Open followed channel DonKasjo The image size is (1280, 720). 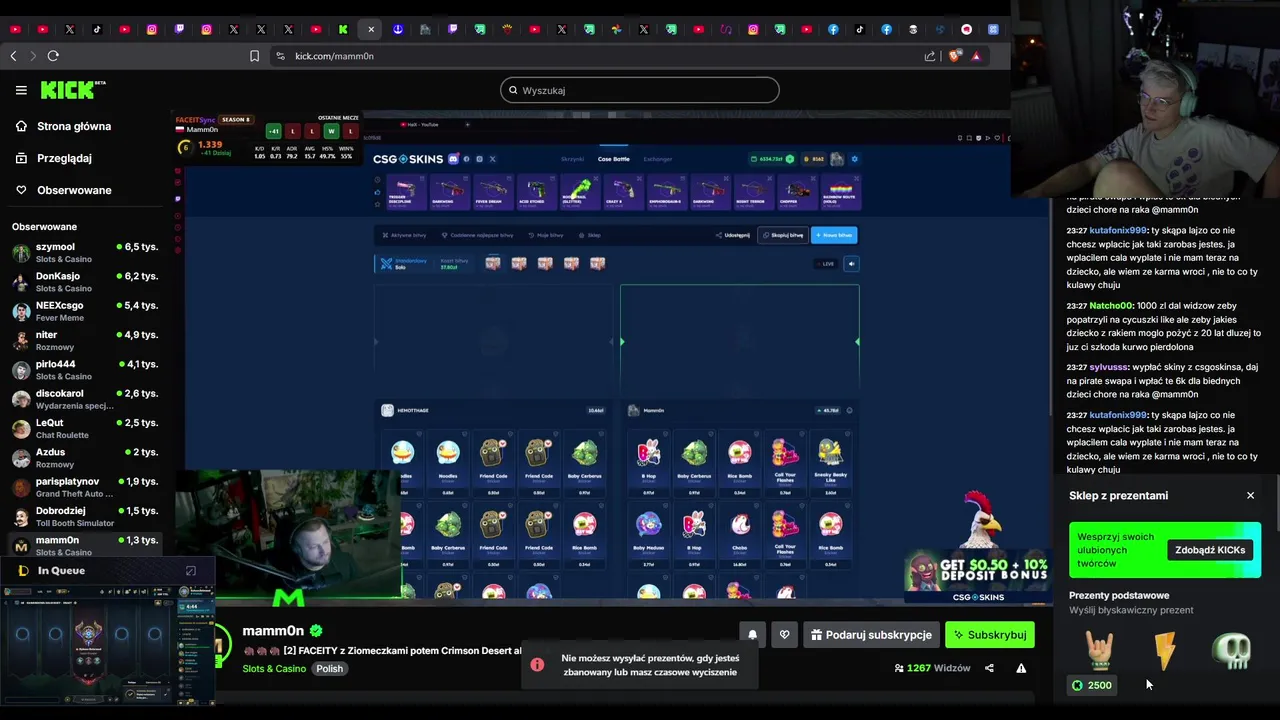[x=85, y=282]
